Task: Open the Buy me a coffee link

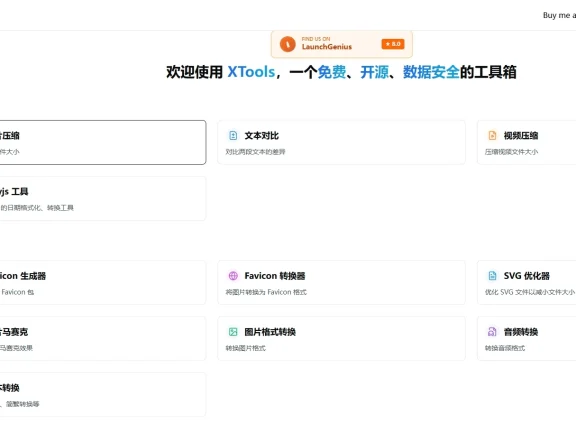Action: pos(559,15)
